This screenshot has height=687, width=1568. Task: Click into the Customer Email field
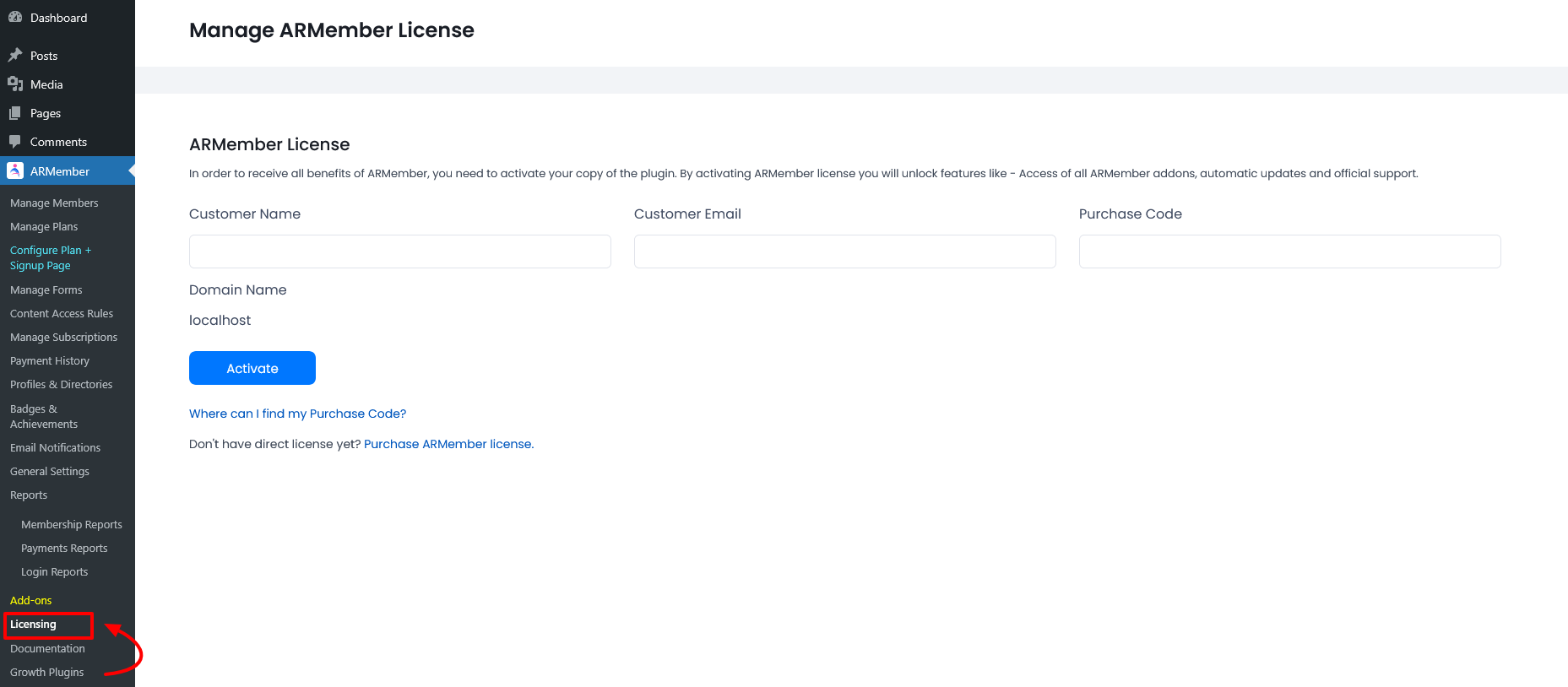[x=844, y=252]
